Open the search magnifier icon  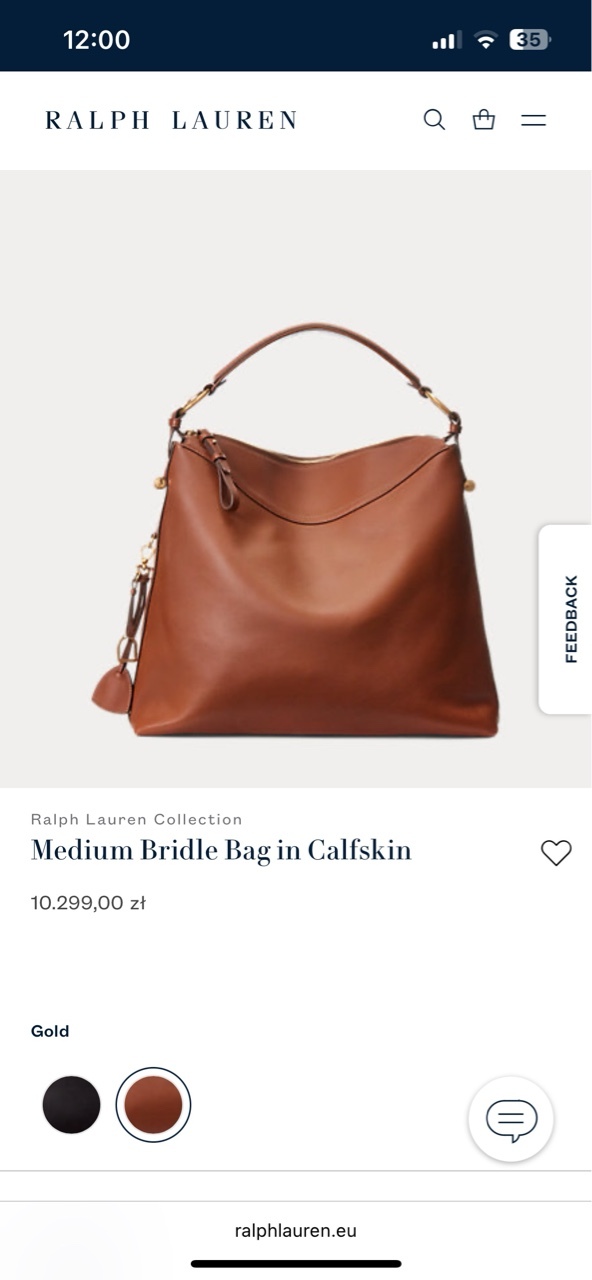pyautogui.click(x=434, y=120)
